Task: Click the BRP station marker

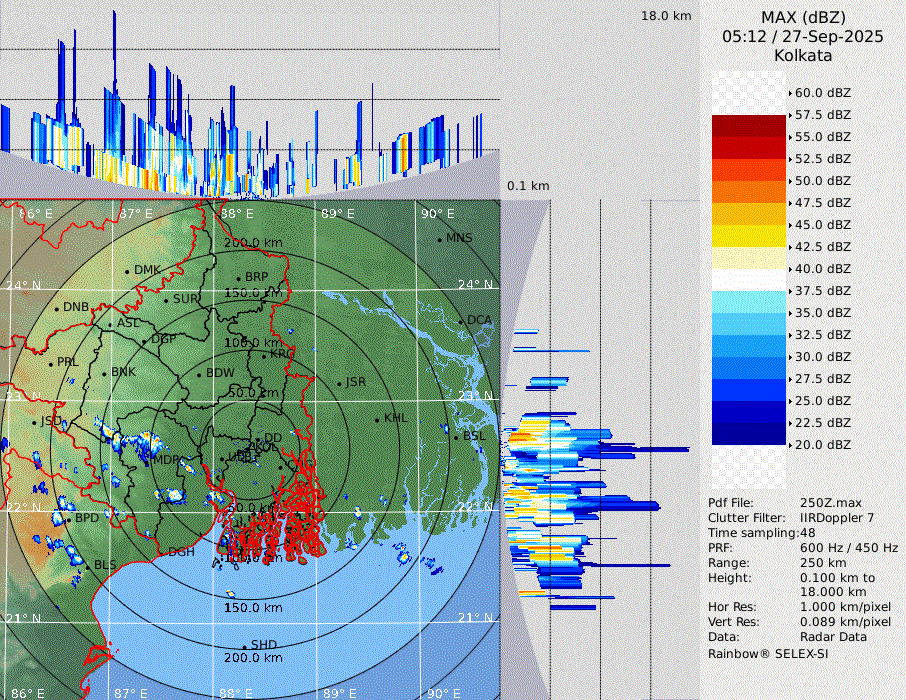Action: (238, 278)
